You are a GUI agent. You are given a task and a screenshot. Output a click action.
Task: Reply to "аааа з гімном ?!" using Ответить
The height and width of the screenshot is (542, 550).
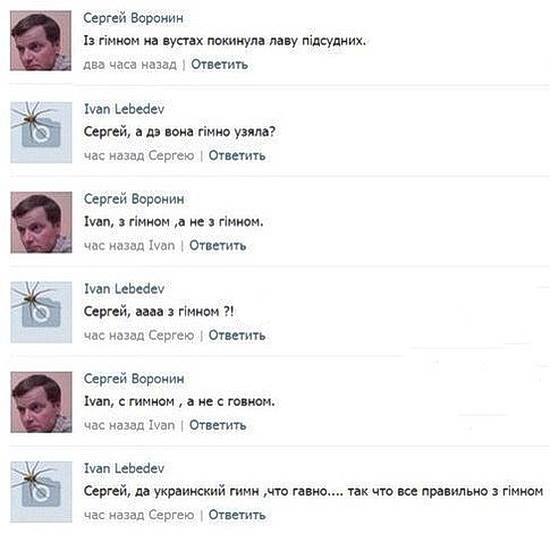point(237,335)
